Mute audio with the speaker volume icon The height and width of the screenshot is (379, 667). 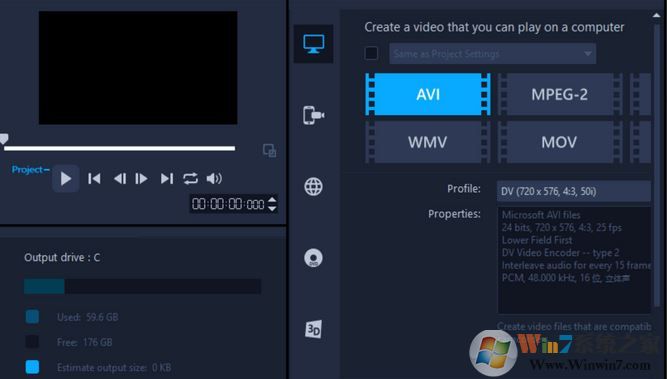[214, 179]
